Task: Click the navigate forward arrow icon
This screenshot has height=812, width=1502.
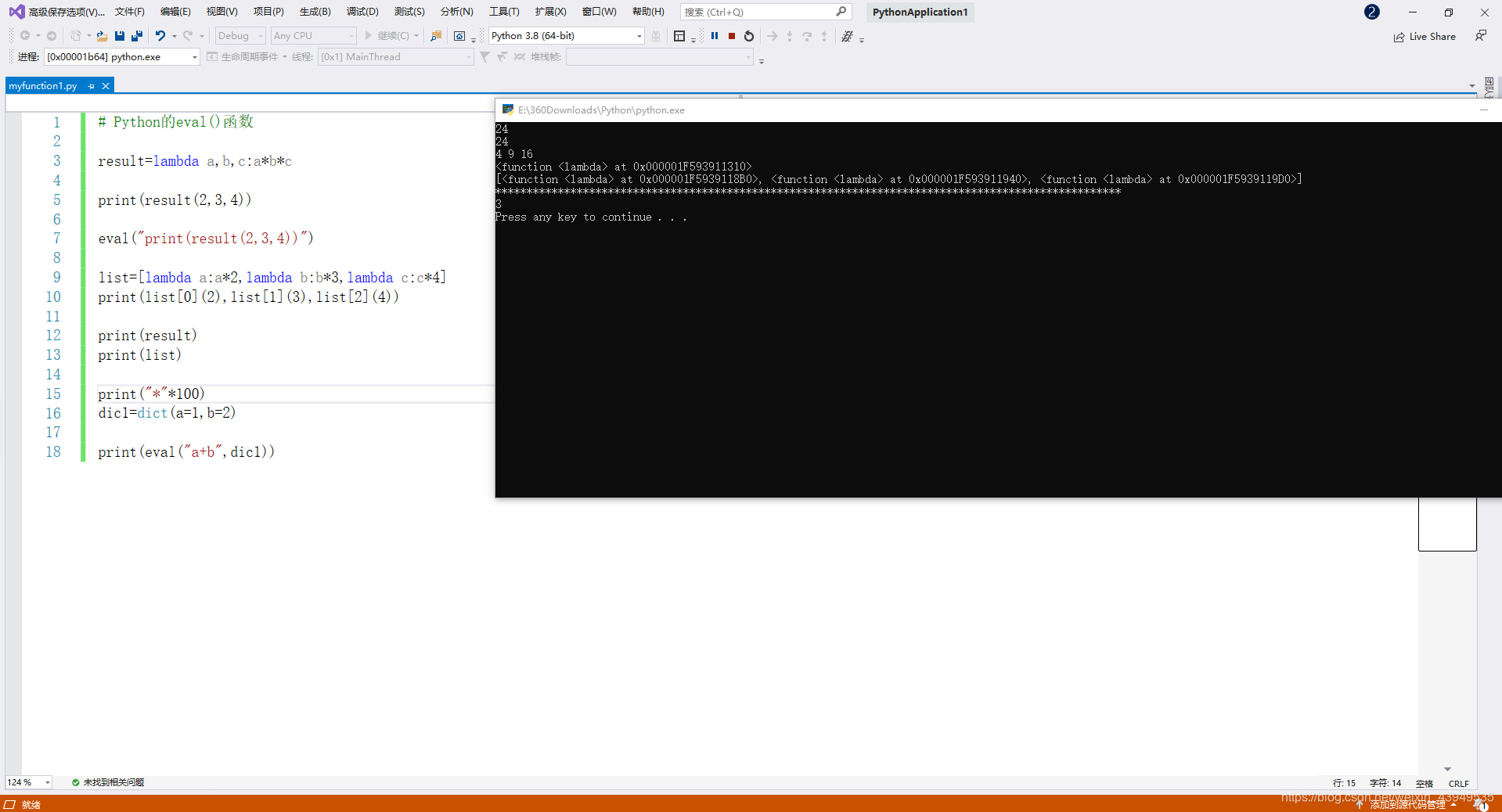Action: coord(52,36)
